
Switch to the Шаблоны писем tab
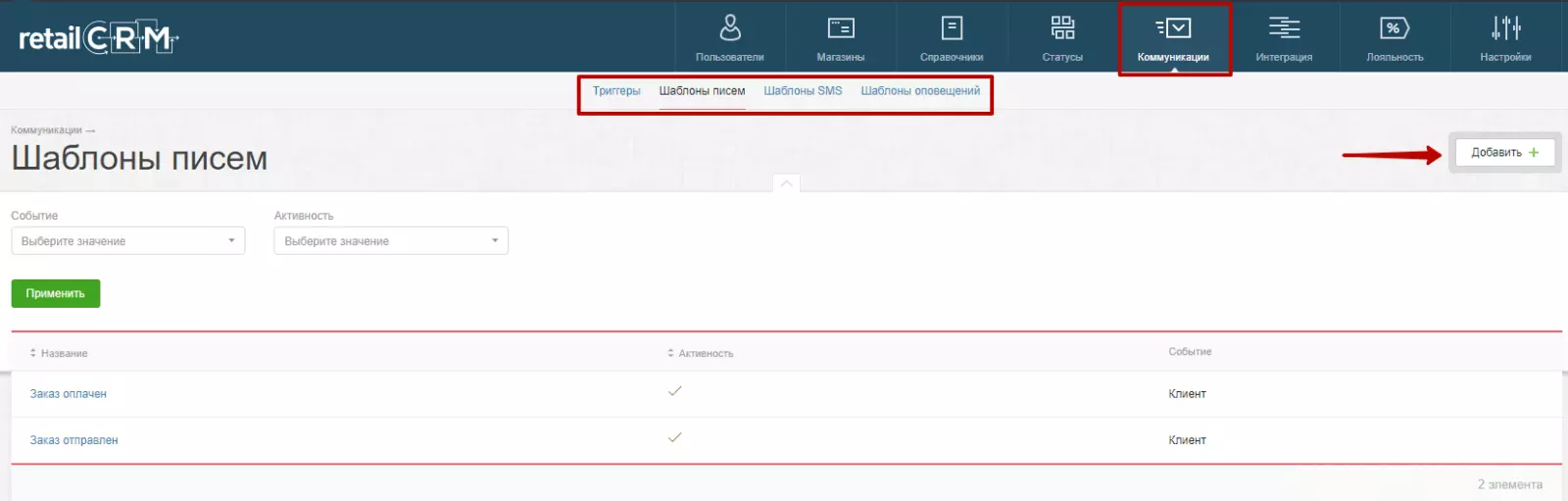click(x=702, y=91)
